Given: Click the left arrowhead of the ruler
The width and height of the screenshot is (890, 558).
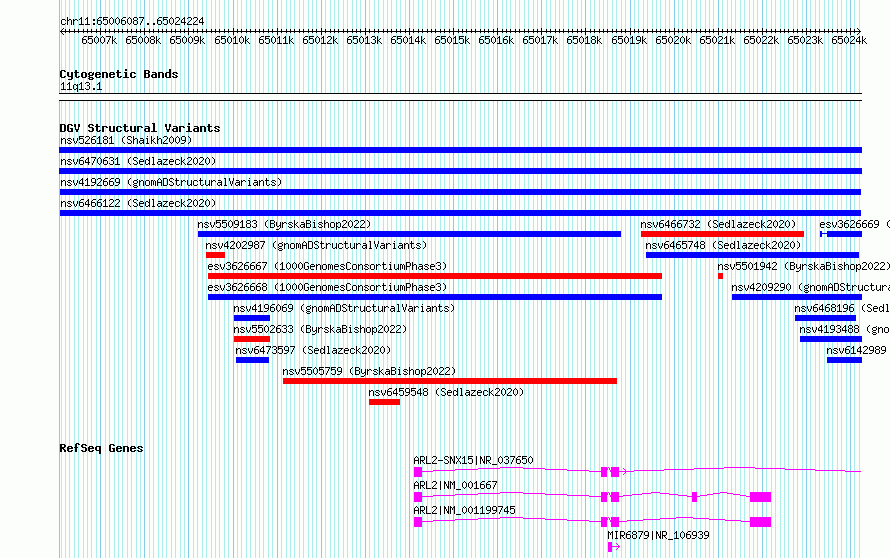Looking at the screenshot, I should 62,31.
